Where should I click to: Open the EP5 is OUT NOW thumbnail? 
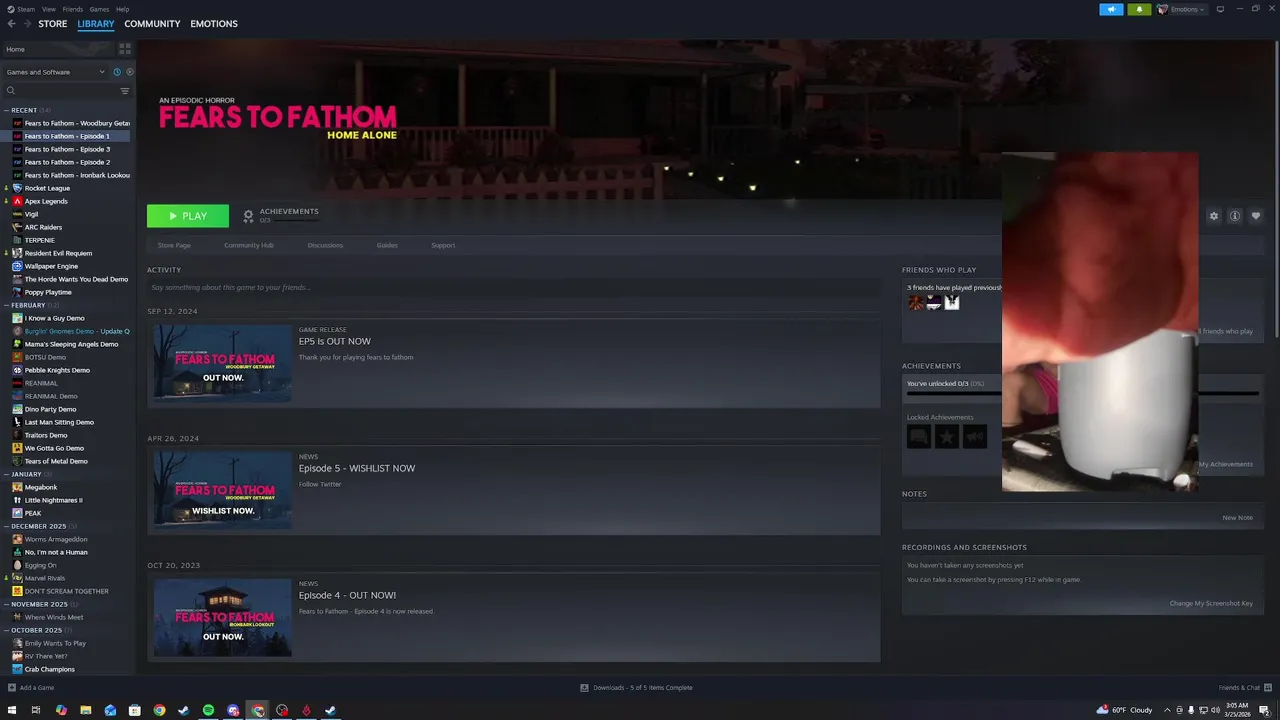pos(223,363)
